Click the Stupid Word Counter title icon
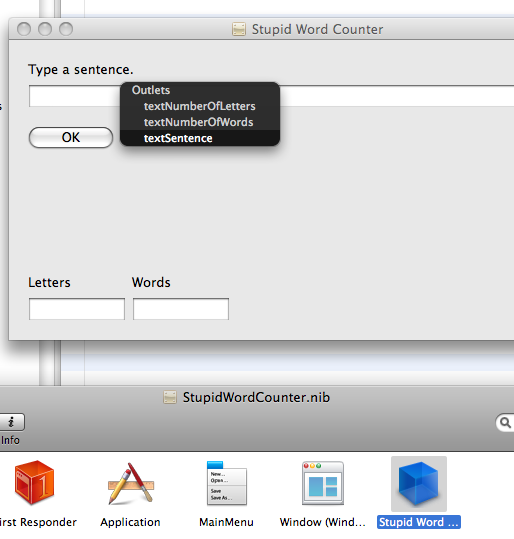Viewport: 514px width, 539px height. (239, 29)
